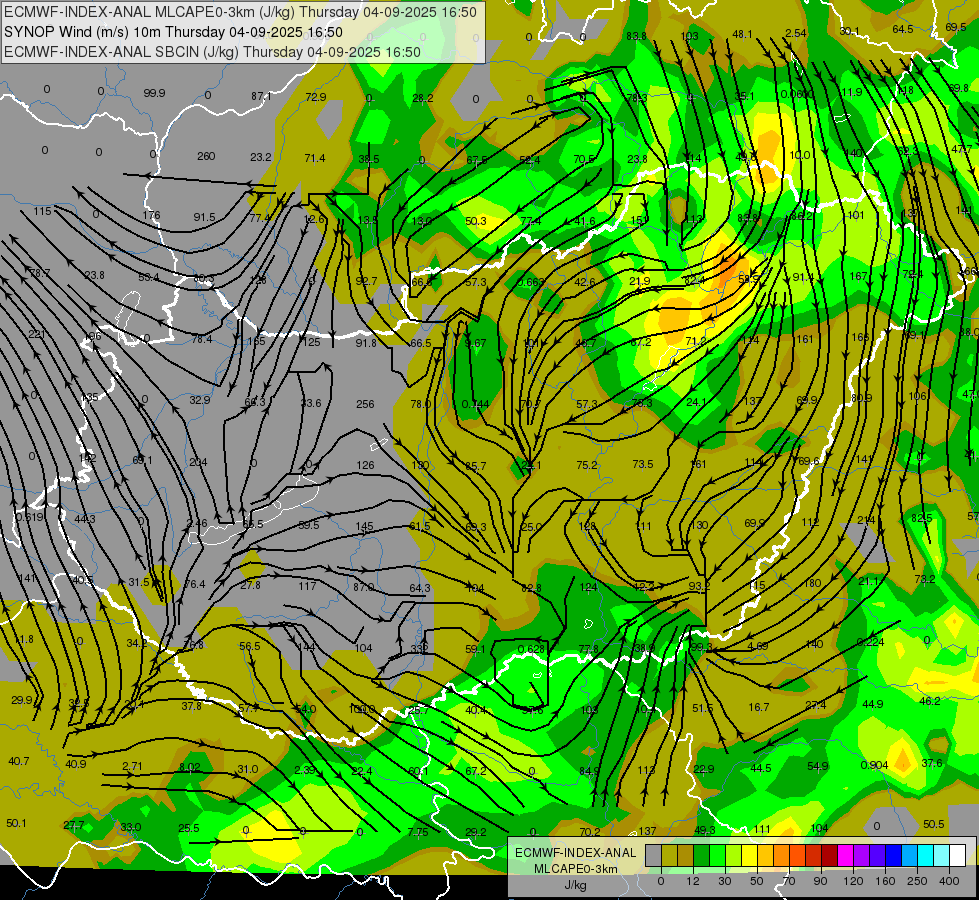Click the map value 0.744

pos(475,404)
